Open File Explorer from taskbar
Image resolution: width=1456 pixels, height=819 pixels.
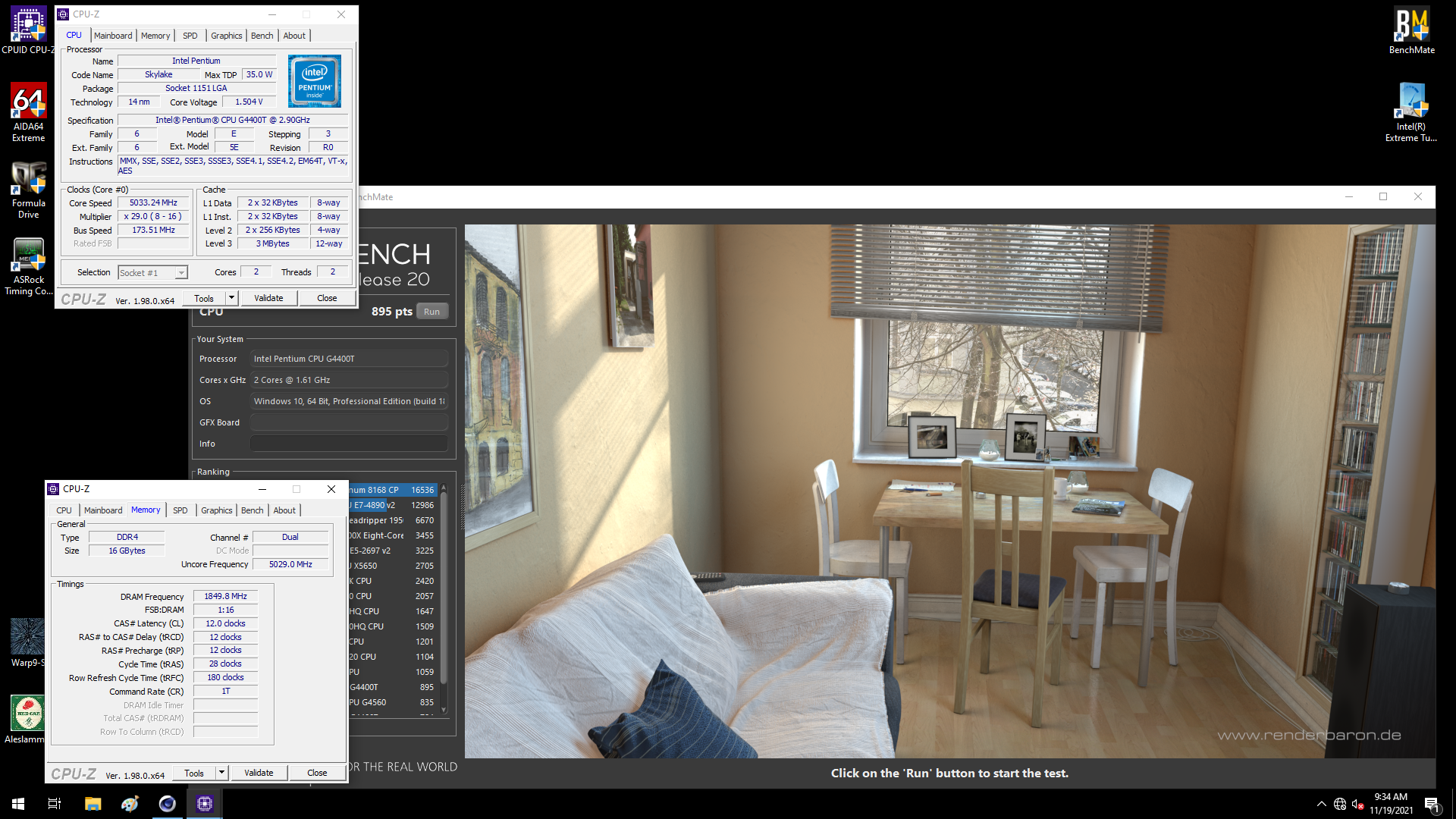coord(93,804)
